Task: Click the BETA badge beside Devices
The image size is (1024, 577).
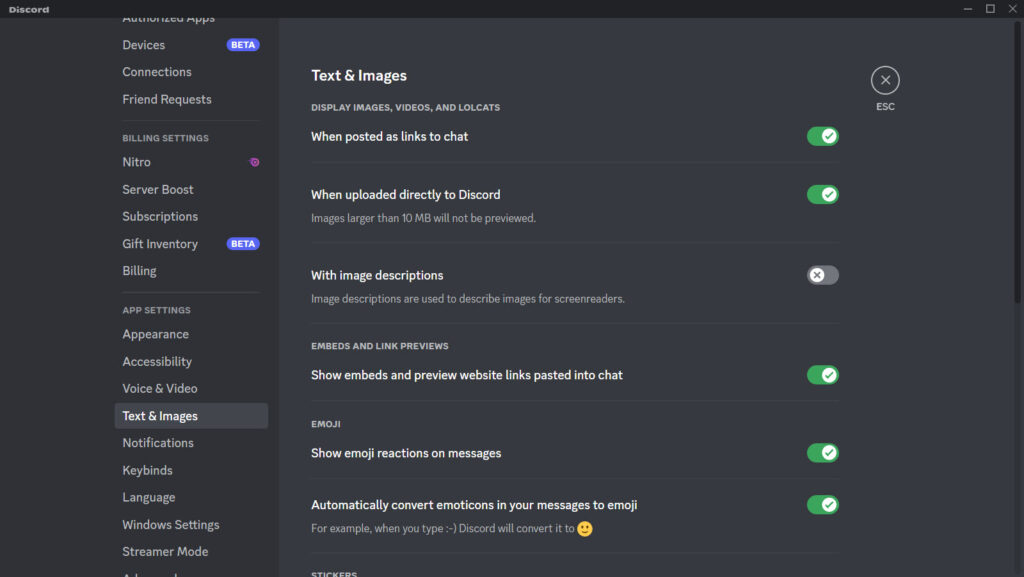Action: (x=243, y=45)
